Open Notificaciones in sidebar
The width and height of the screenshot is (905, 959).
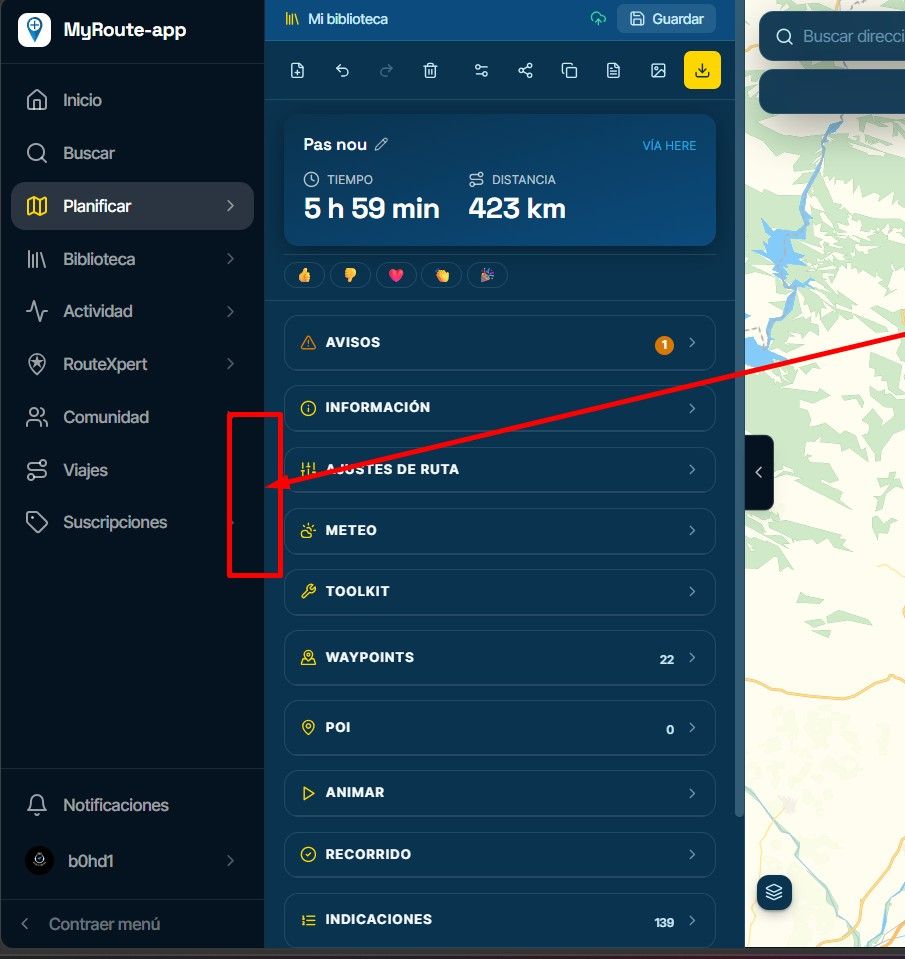(132, 805)
